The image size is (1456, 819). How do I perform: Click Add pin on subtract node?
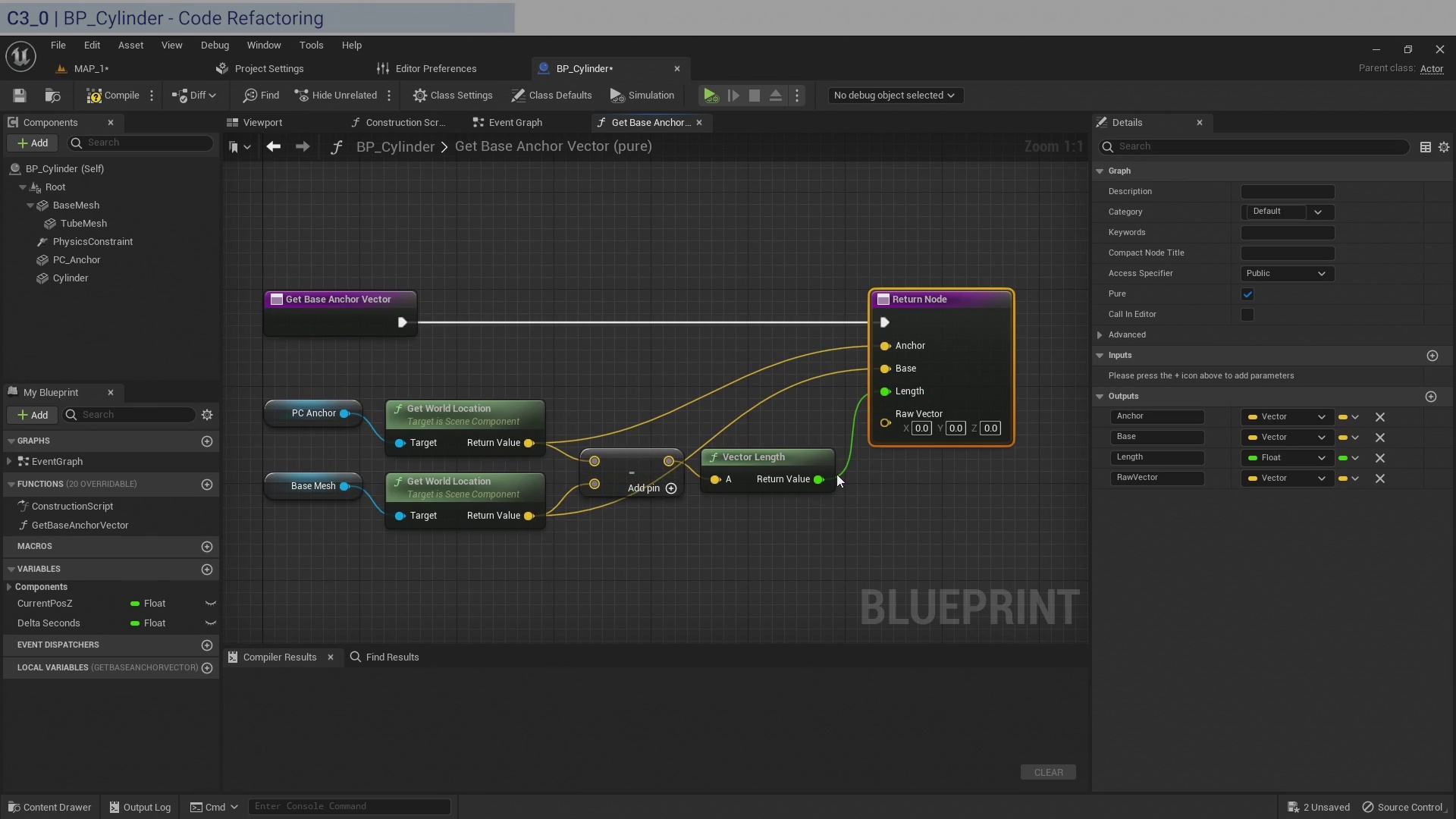coord(651,488)
